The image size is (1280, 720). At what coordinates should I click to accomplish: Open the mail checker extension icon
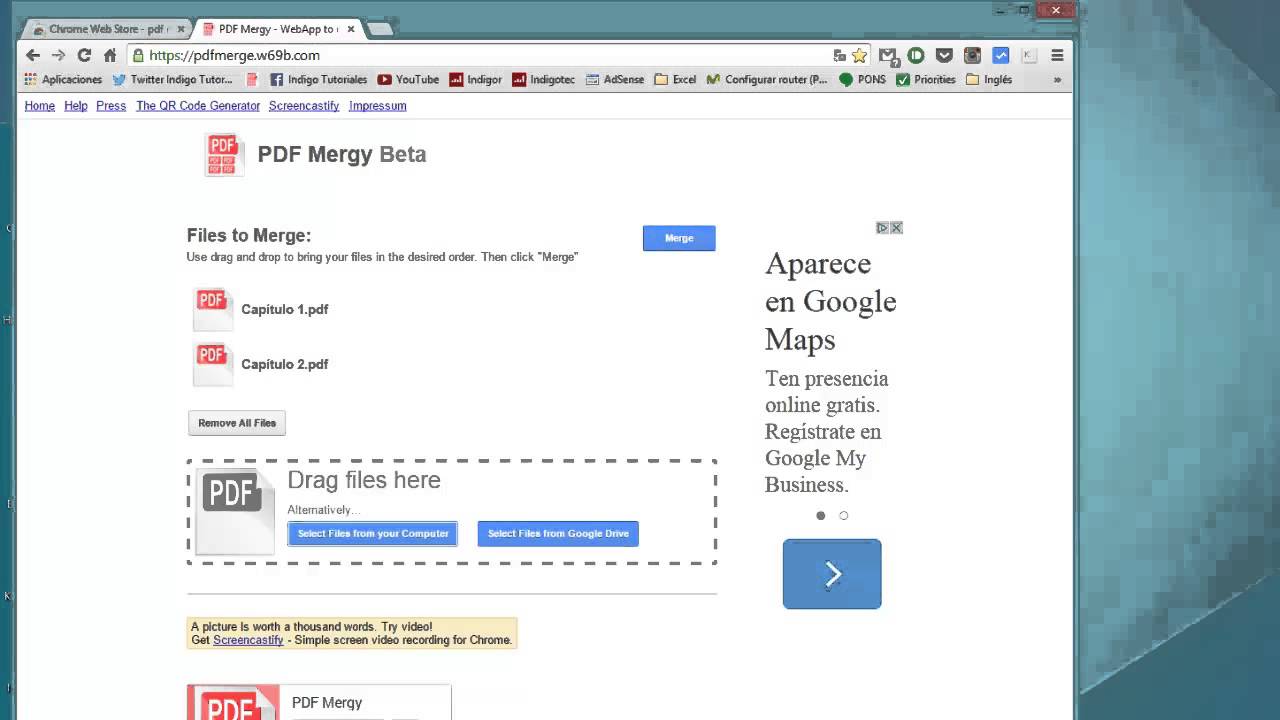(887, 56)
